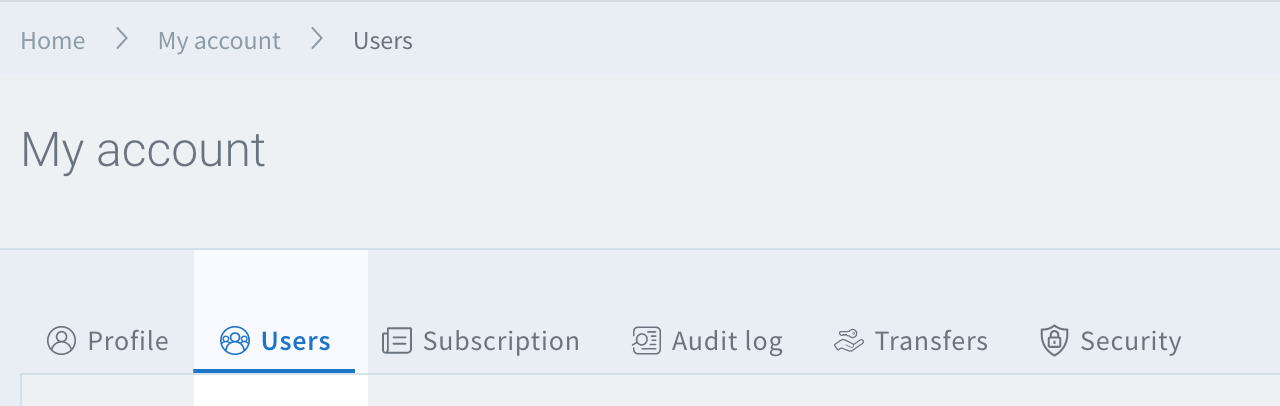The height and width of the screenshot is (406, 1280).
Task: Open the Transfers tab
Action: click(931, 341)
